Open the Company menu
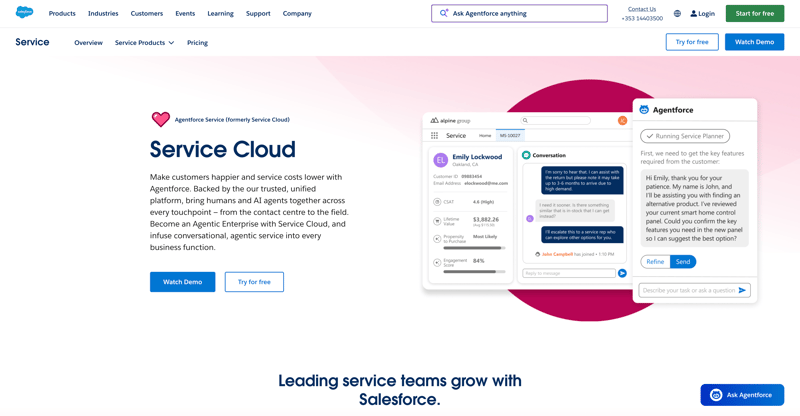Image resolution: width=800 pixels, height=416 pixels. point(297,14)
